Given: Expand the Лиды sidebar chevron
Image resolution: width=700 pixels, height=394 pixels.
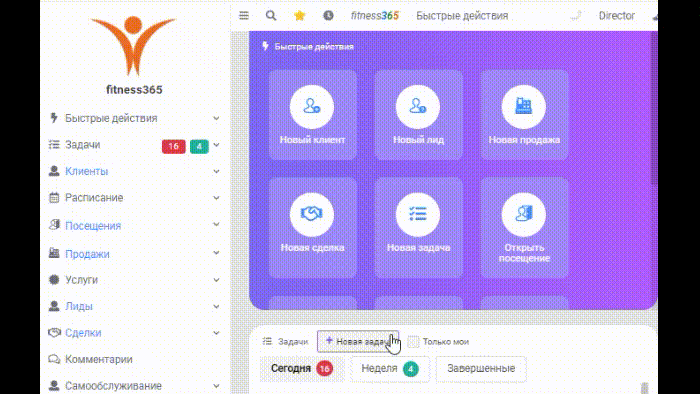Looking at the screenshot, I should click(x=216, y=307).
